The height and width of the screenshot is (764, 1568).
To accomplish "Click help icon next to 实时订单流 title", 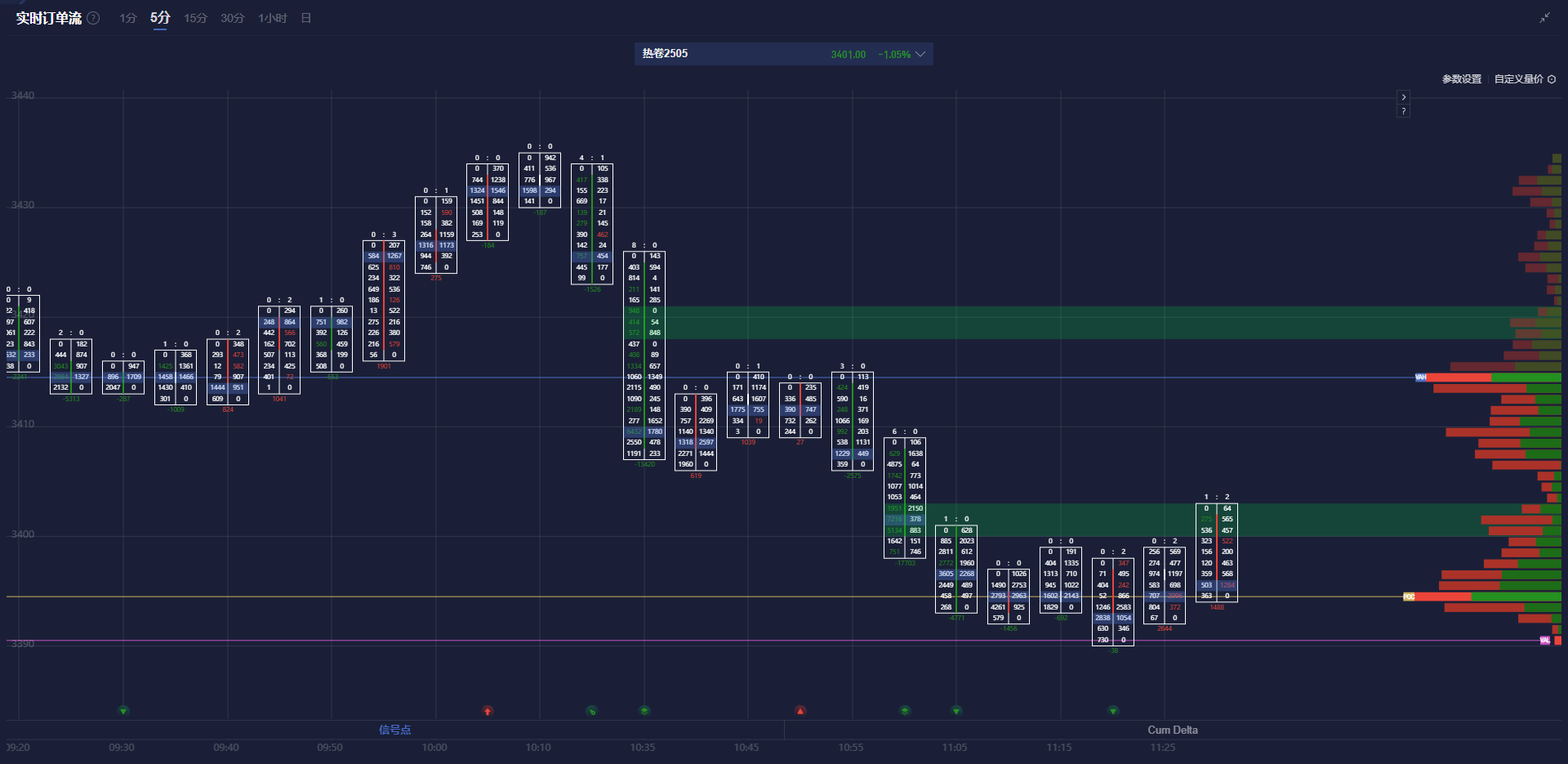I will pos(94,18).
